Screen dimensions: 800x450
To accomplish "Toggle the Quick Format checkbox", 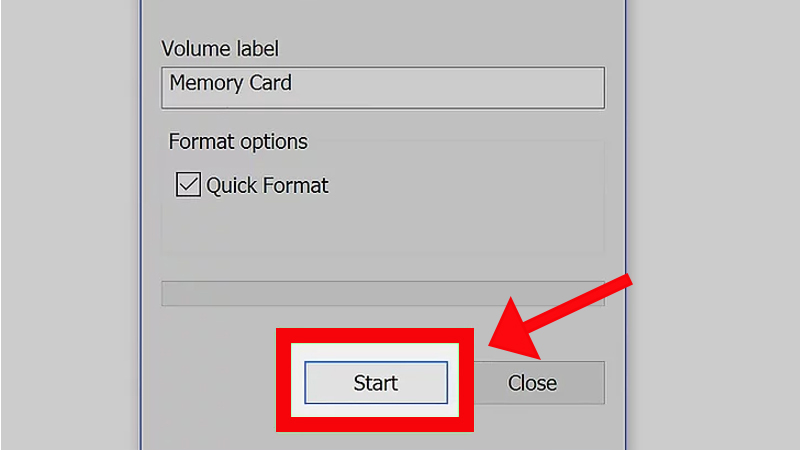I will click(x=188, y=185).
